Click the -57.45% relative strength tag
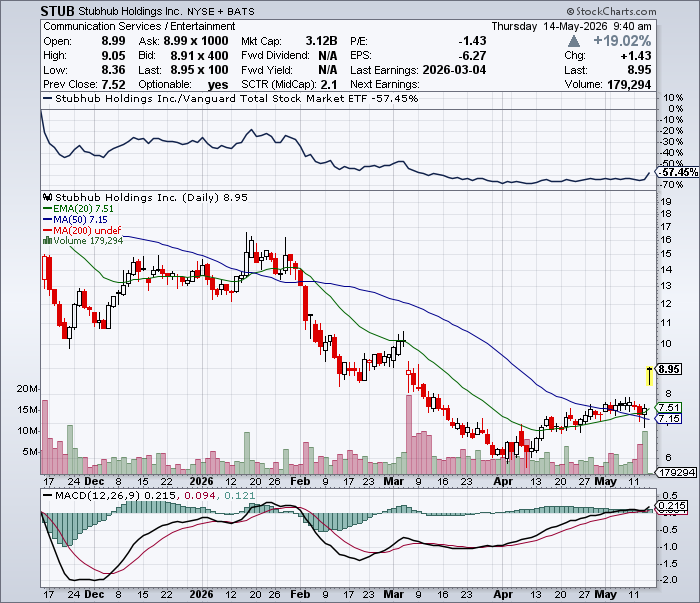The width and height of the screenshot is (700, 603). point(677,172)
